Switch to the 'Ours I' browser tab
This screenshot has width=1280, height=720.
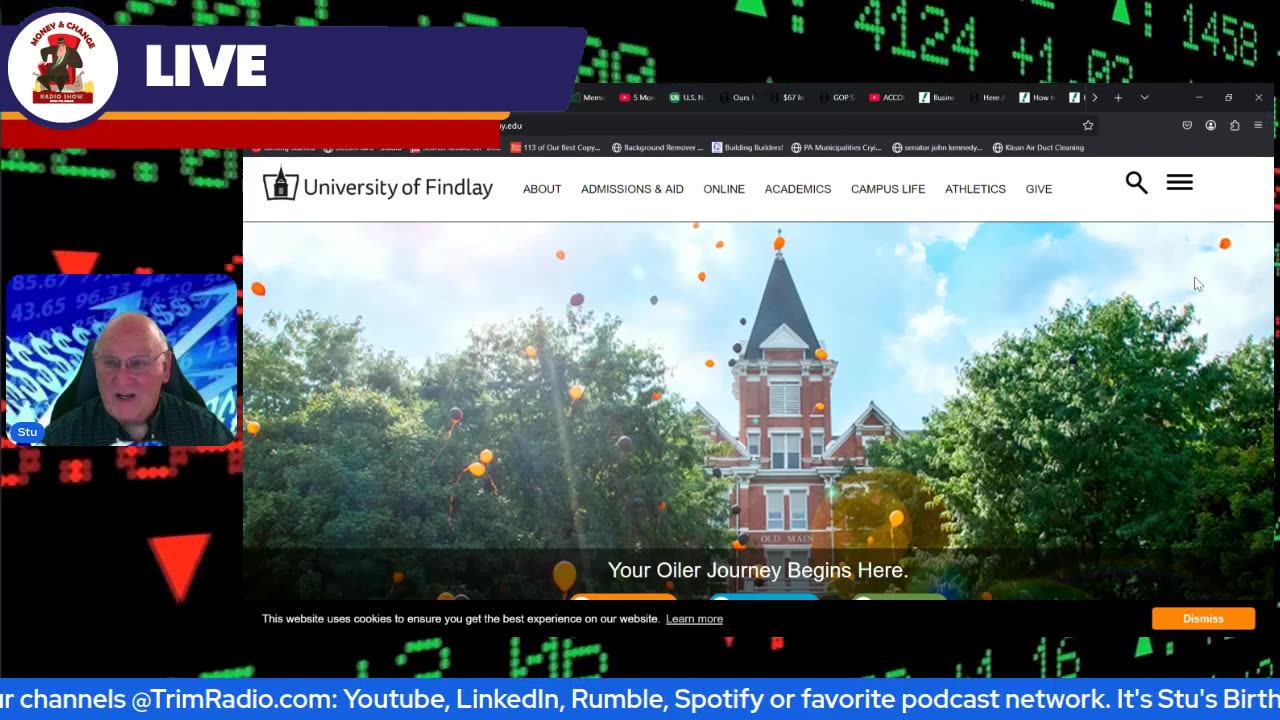point(737,97)
